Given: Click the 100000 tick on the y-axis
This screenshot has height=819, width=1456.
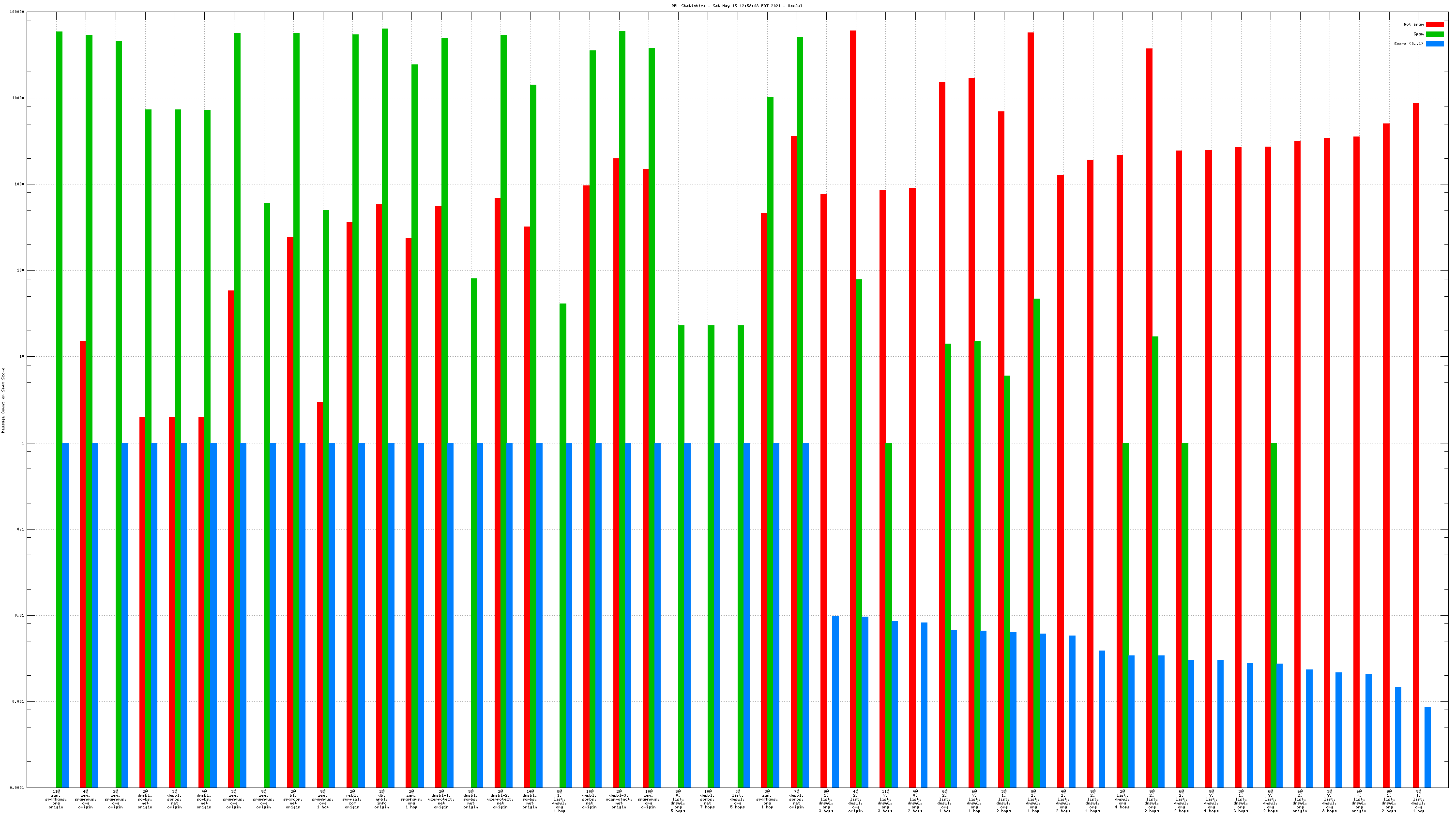Looking at the screenshot, I should tap(17, 12).
